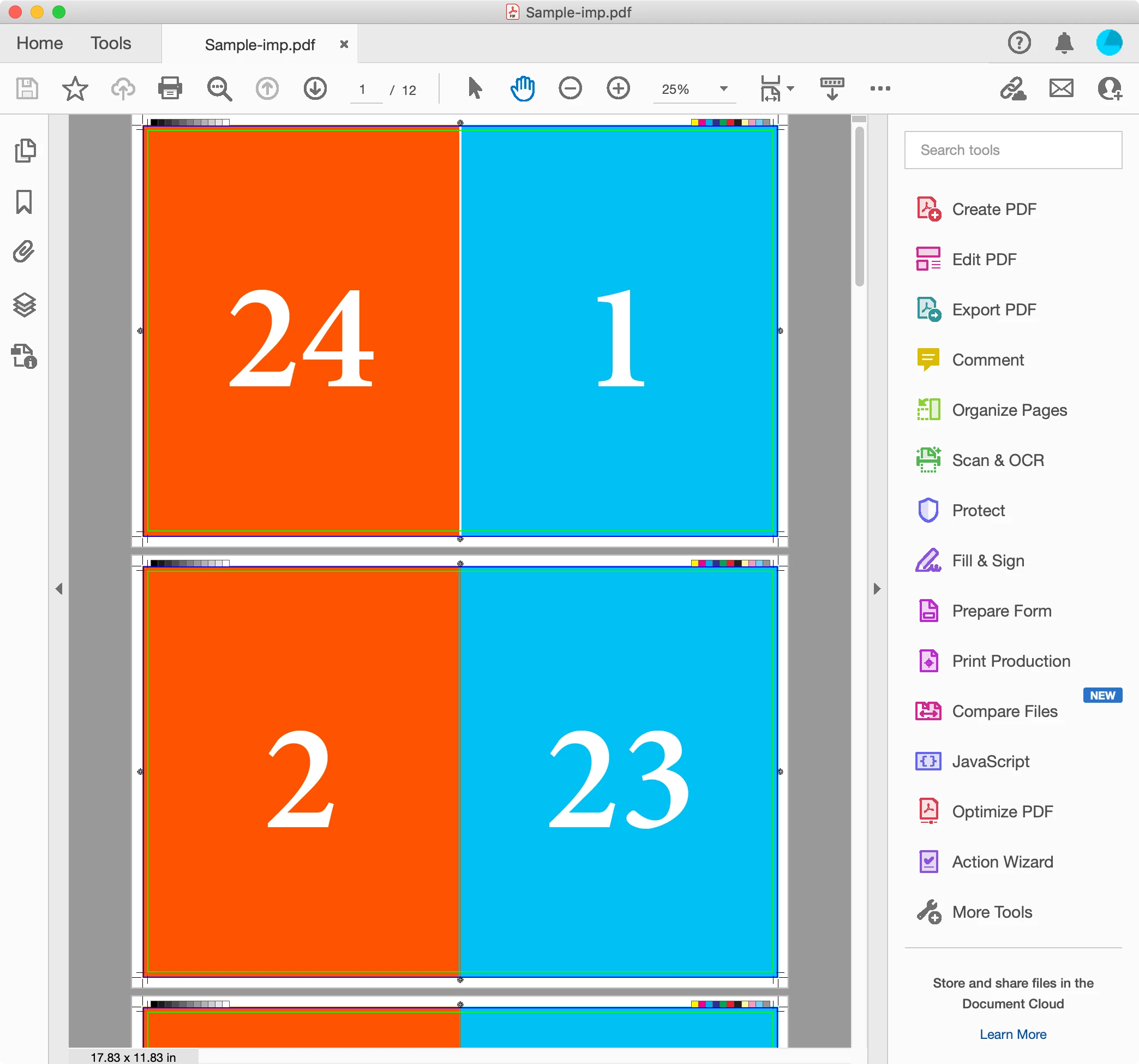Open the Bookmarks side panel
This screenshot has height=1064, width=1139.
[25, 202]
